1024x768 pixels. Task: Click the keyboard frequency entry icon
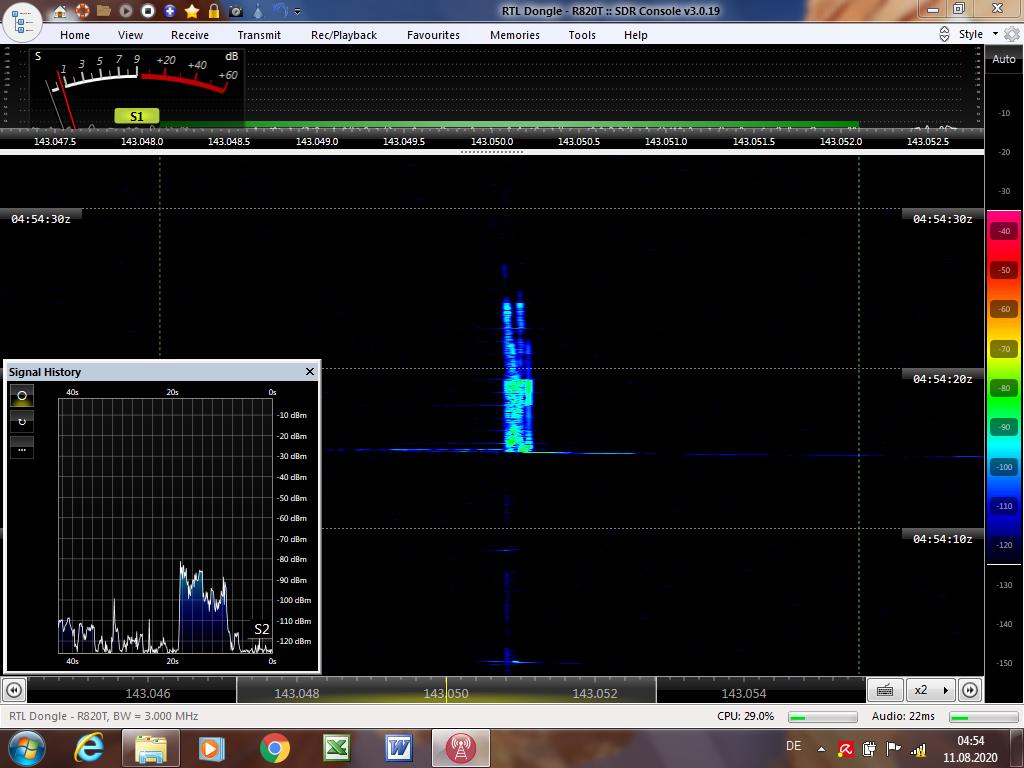pyautogui.click(x=885, y=690)
